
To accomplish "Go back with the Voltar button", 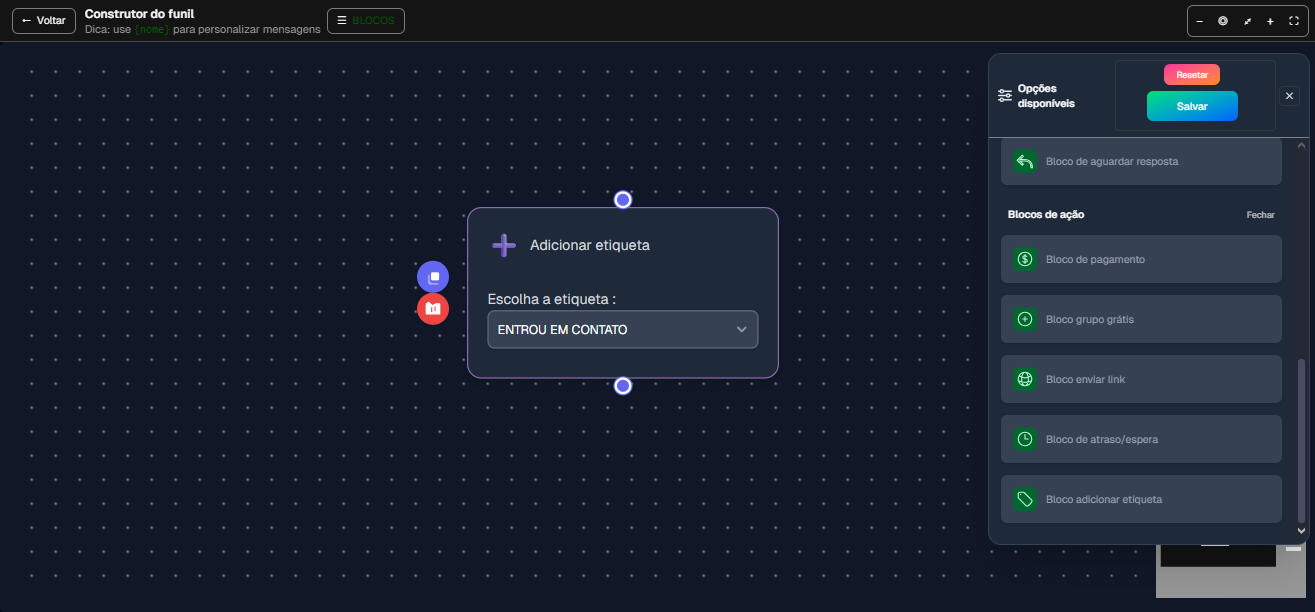I will click(x=44, y=21).
